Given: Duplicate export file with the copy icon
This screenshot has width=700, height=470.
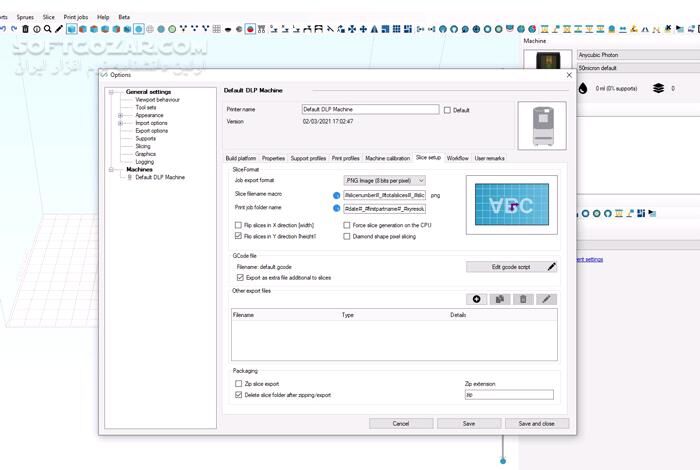Looking at the screenshot, I should pos(500,299).
